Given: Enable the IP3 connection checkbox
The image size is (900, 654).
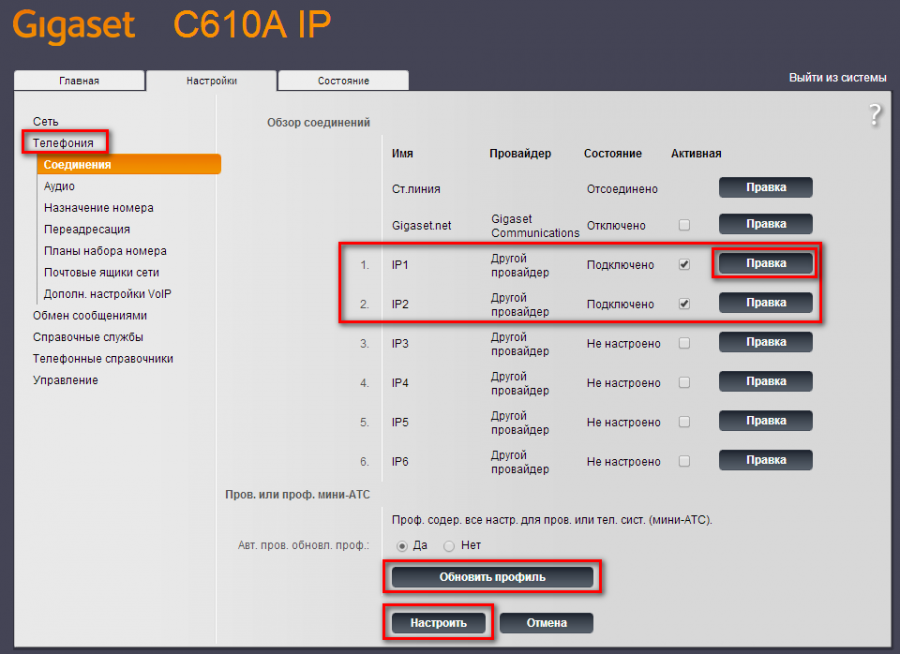Looking at the screenshot, I should coord(684,344).
